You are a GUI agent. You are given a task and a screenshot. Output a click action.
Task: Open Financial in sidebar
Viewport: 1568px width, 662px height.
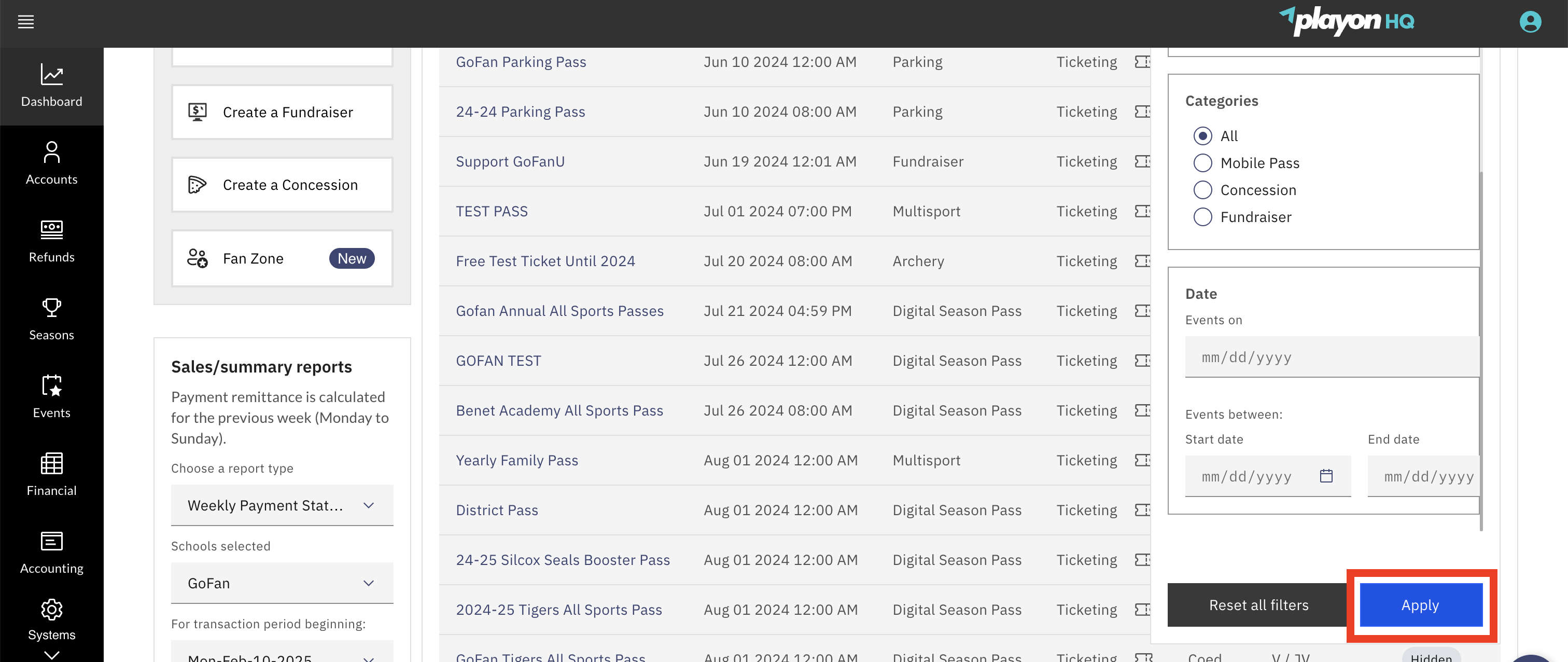tap(52, 475)
